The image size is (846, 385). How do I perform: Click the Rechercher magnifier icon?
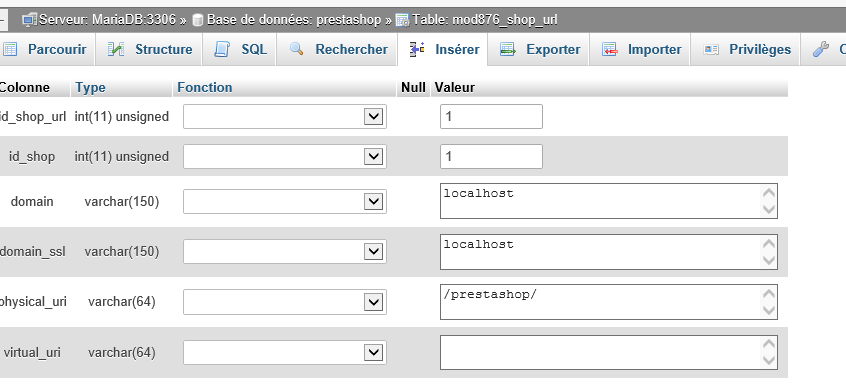[296, 49]
